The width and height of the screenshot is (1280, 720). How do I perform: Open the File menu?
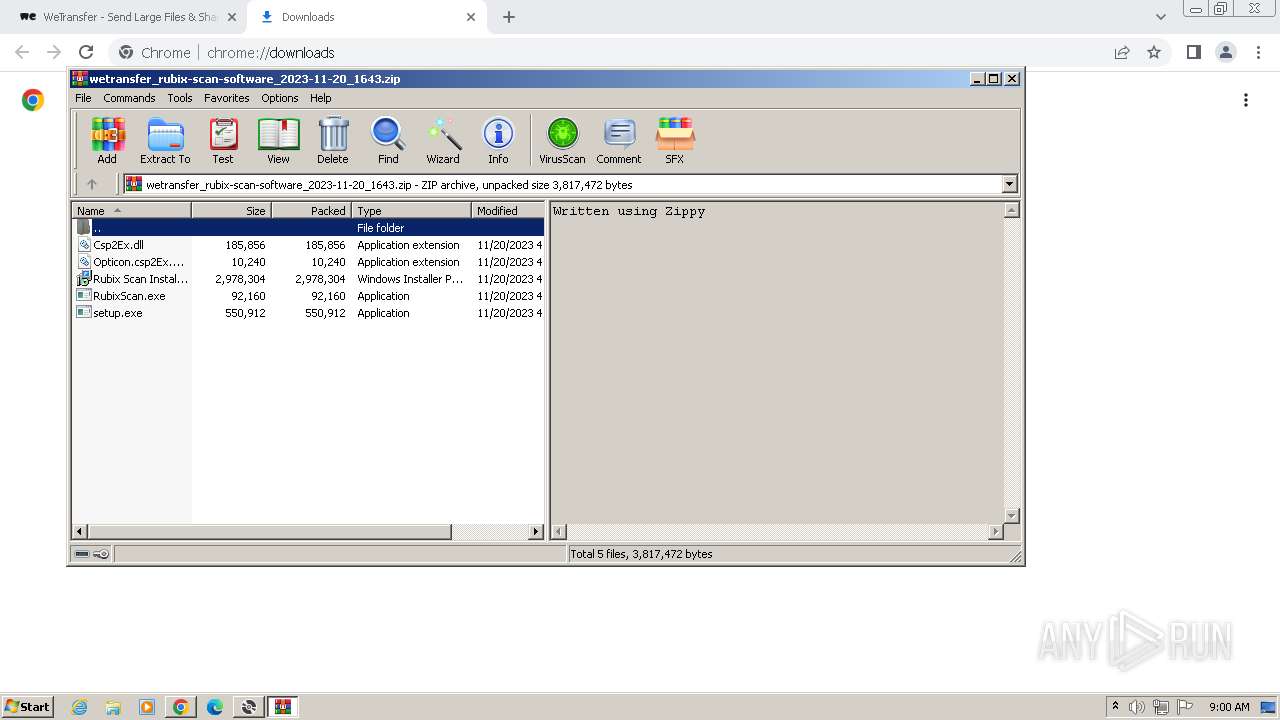coord(83,98)
